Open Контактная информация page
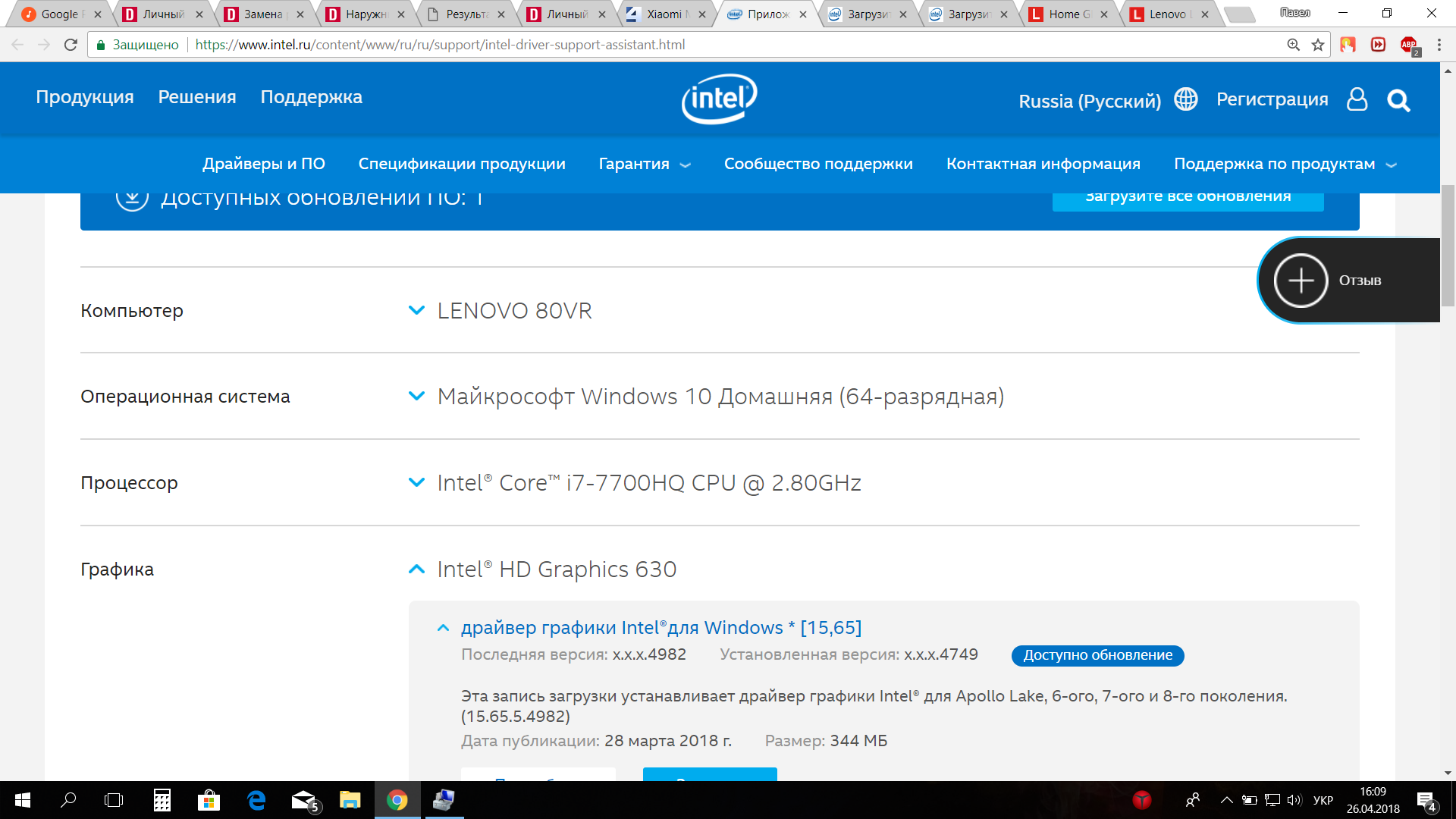The width and height of the screenshot is (1456, 819). tap(1043, 164)
